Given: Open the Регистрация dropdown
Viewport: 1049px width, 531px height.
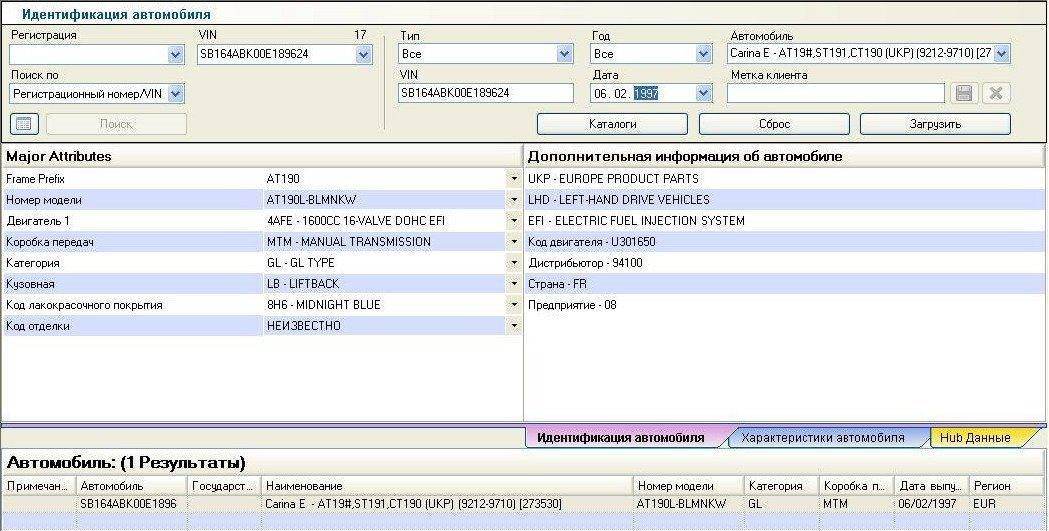Looking at the screenshot, I should pyautogui.click(x=176, y=55).
